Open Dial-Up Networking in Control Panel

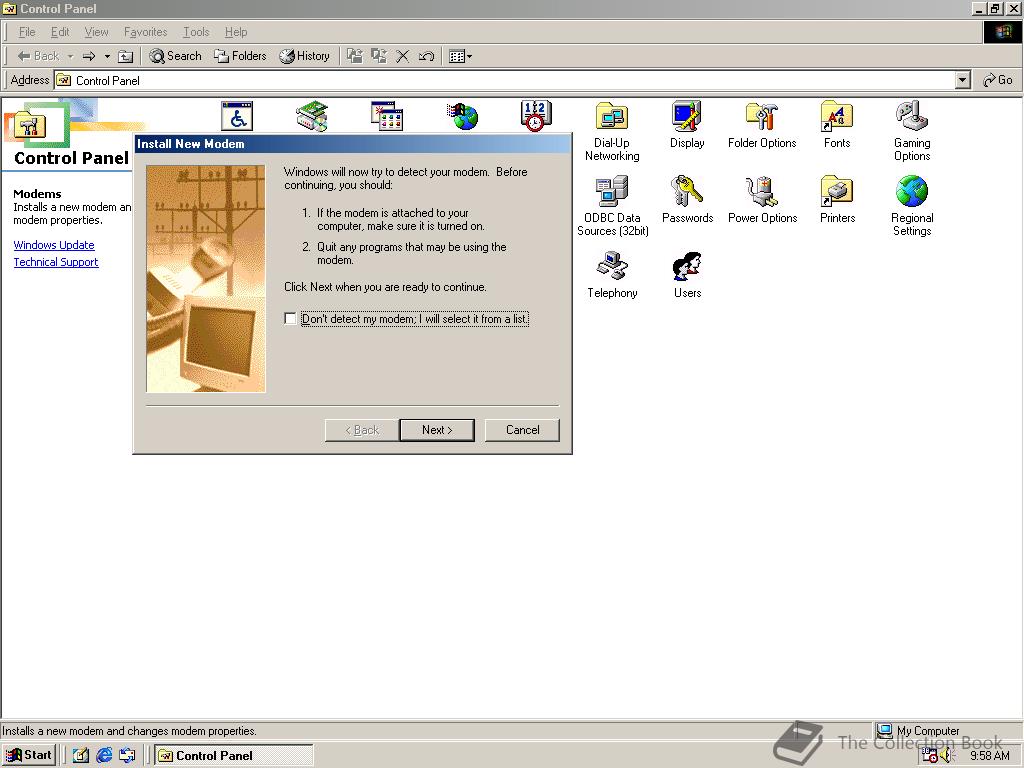click(x=612, y=131)
